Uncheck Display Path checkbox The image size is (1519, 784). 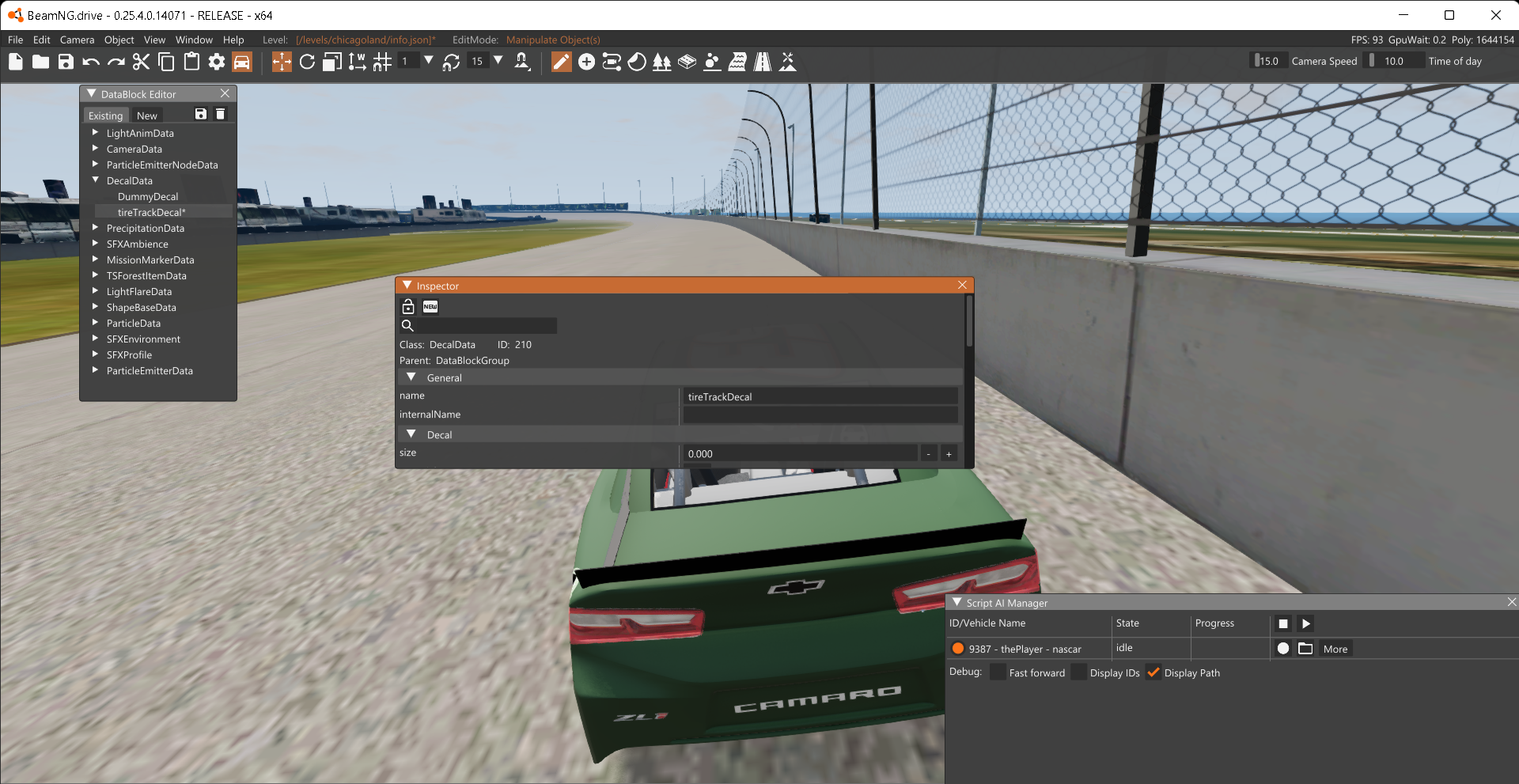pyautogui.click(x=1153, y=672)
